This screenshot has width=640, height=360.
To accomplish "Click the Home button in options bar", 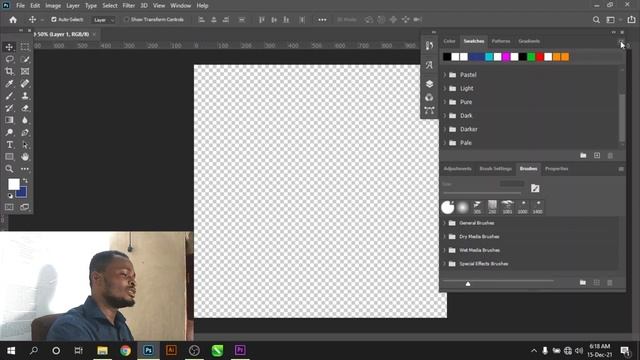I will (13, 20).
